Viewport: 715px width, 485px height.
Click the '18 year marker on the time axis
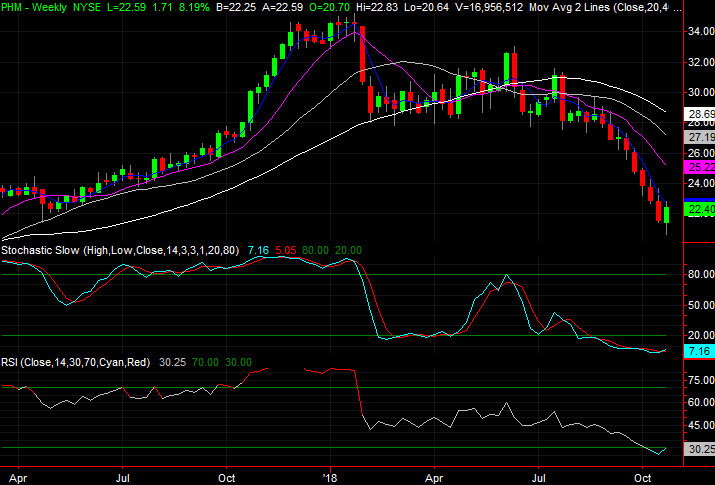pos(330,478)
